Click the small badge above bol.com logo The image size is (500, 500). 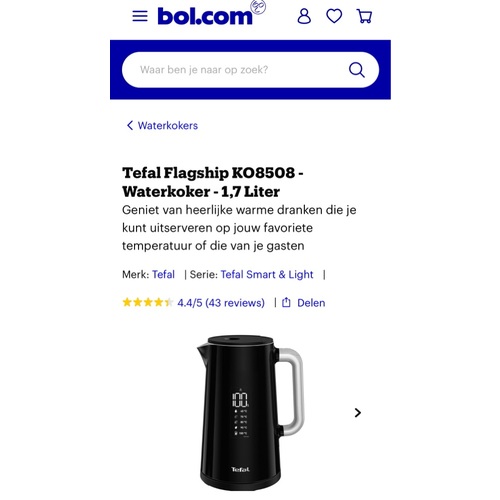pos(258,7)
